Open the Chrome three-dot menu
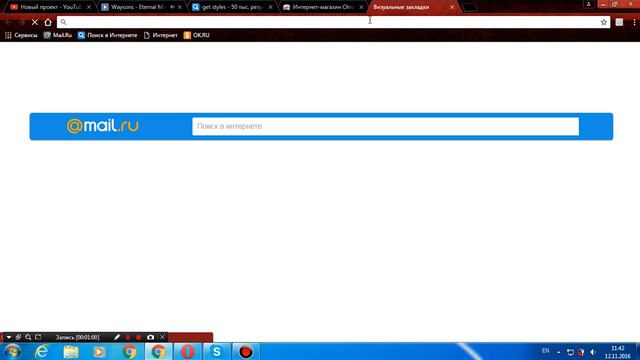 click(x=634, y=22)
